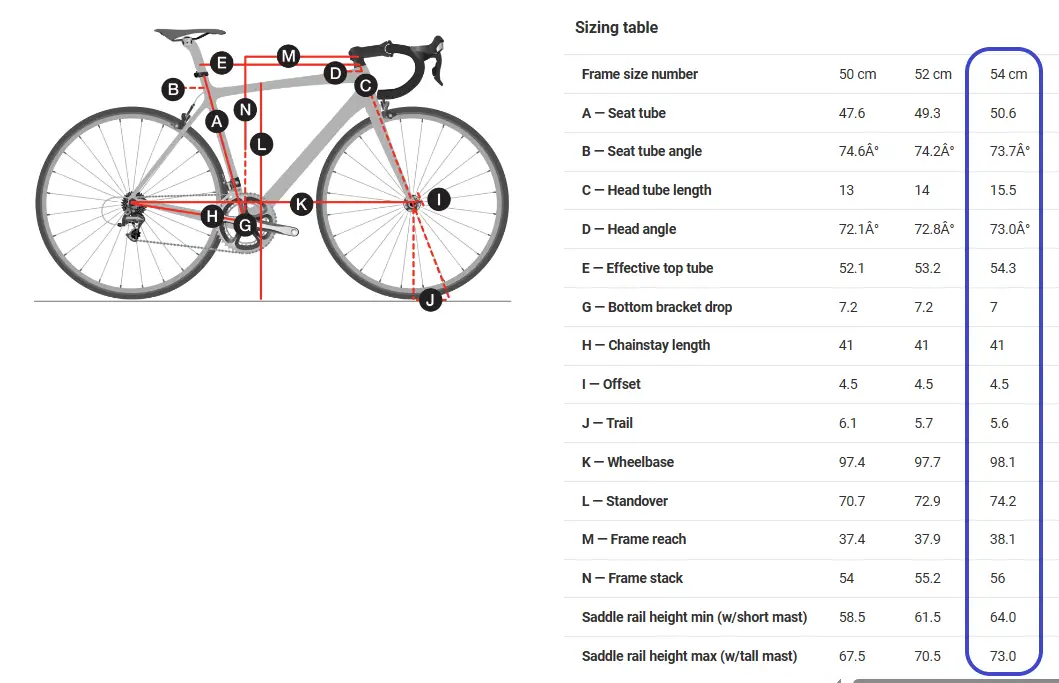Select the K — Wheelbase row label
The width and height of the screenshot is (1059, 683).
pos(627,462)
